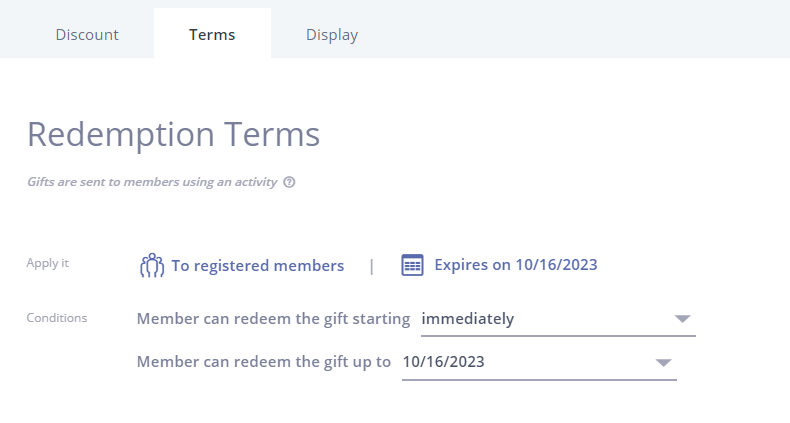The height and width of the screenshot is (423, 790).
Task: Click the empty tab strip beside Display
Action: (589, 29)
